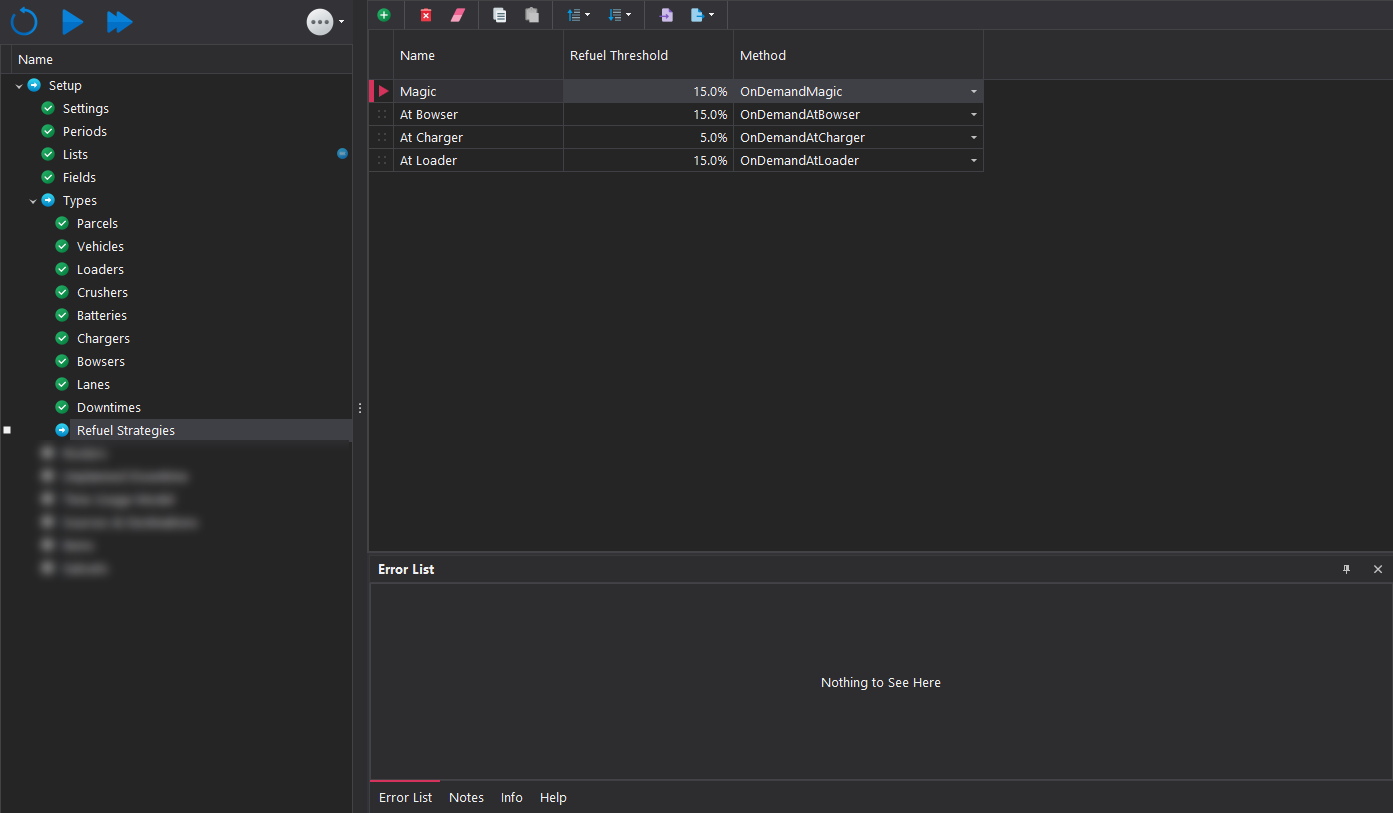
Task: Click the pink eraser clear icon
Action: (x=458, y=15)
